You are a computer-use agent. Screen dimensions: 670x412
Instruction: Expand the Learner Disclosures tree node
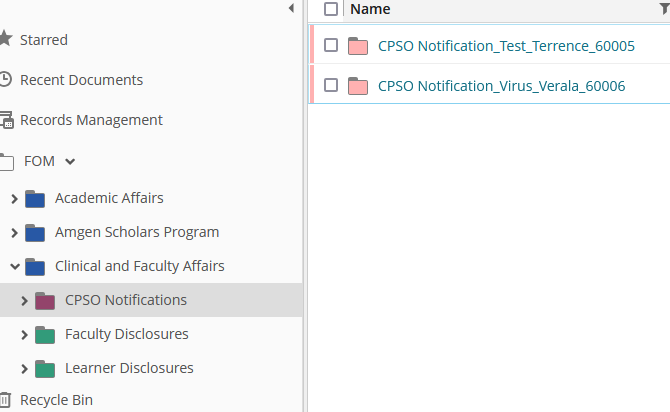24,369
